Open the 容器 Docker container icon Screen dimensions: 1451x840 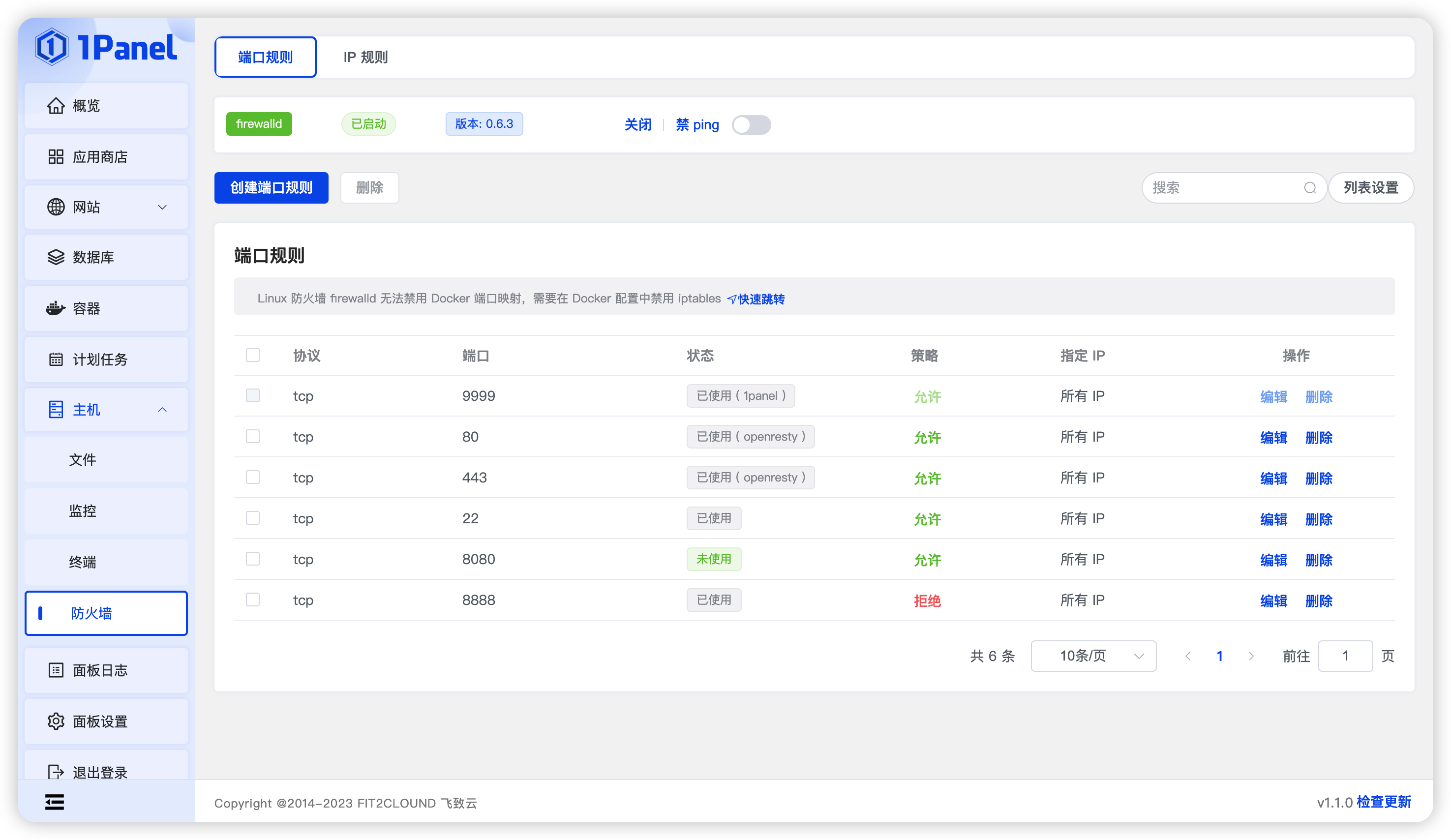tap(56, 308)
